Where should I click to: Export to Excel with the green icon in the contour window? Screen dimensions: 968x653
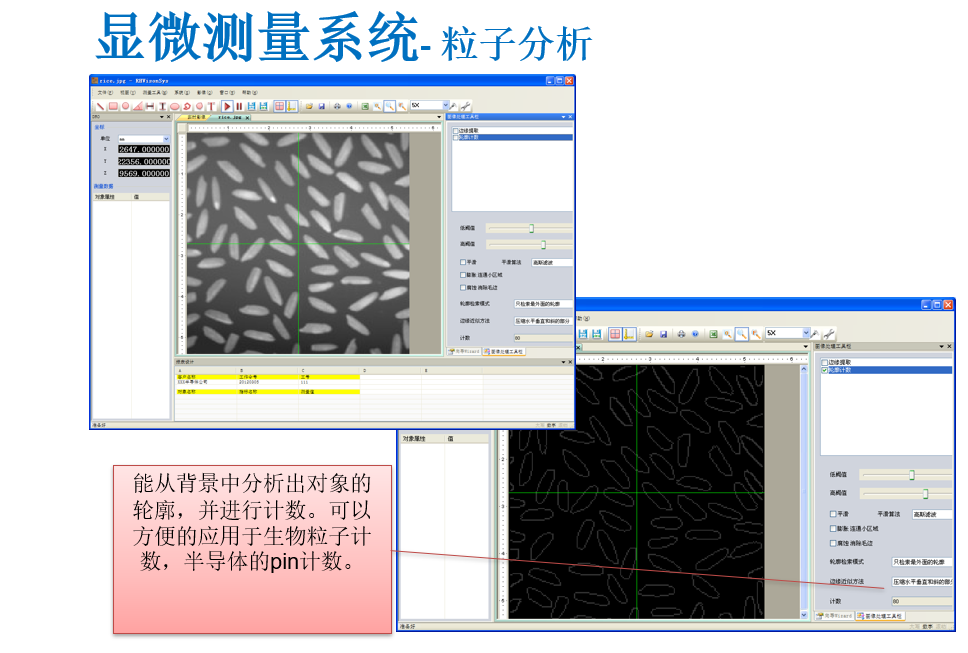(713, 334)
